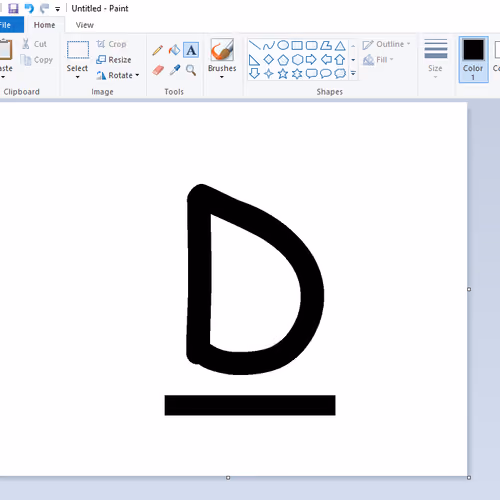Switch to the Home tab

click(x=44, y=25)
